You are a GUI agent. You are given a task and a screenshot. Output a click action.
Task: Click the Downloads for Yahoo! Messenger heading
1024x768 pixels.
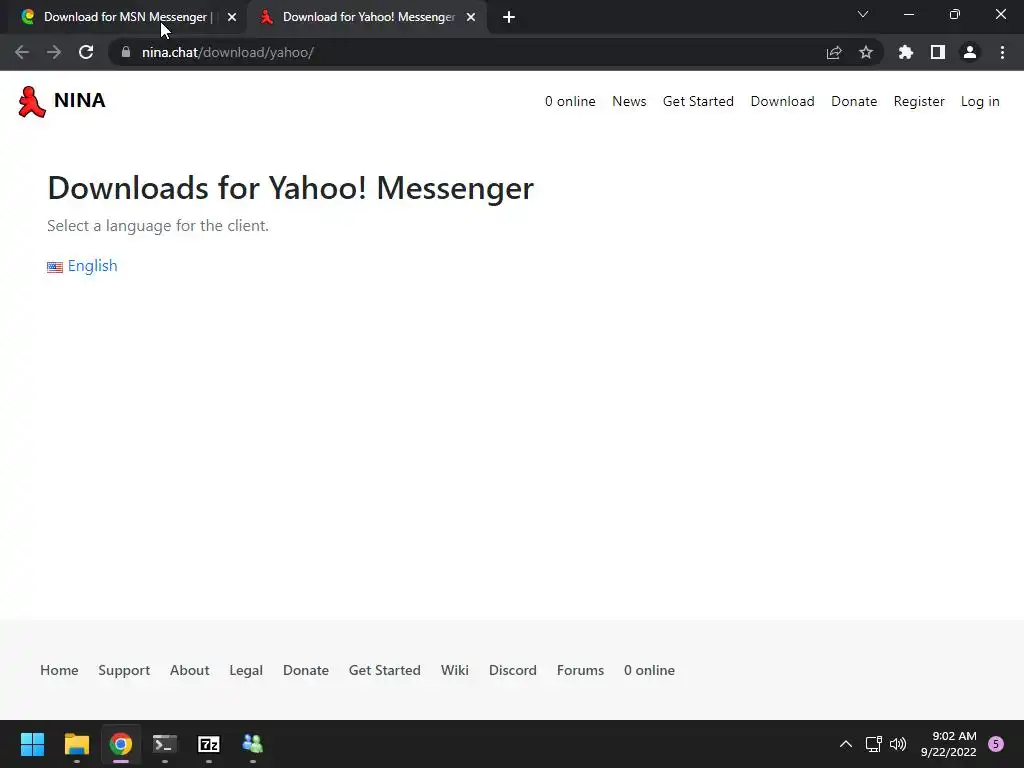point(291,188)
